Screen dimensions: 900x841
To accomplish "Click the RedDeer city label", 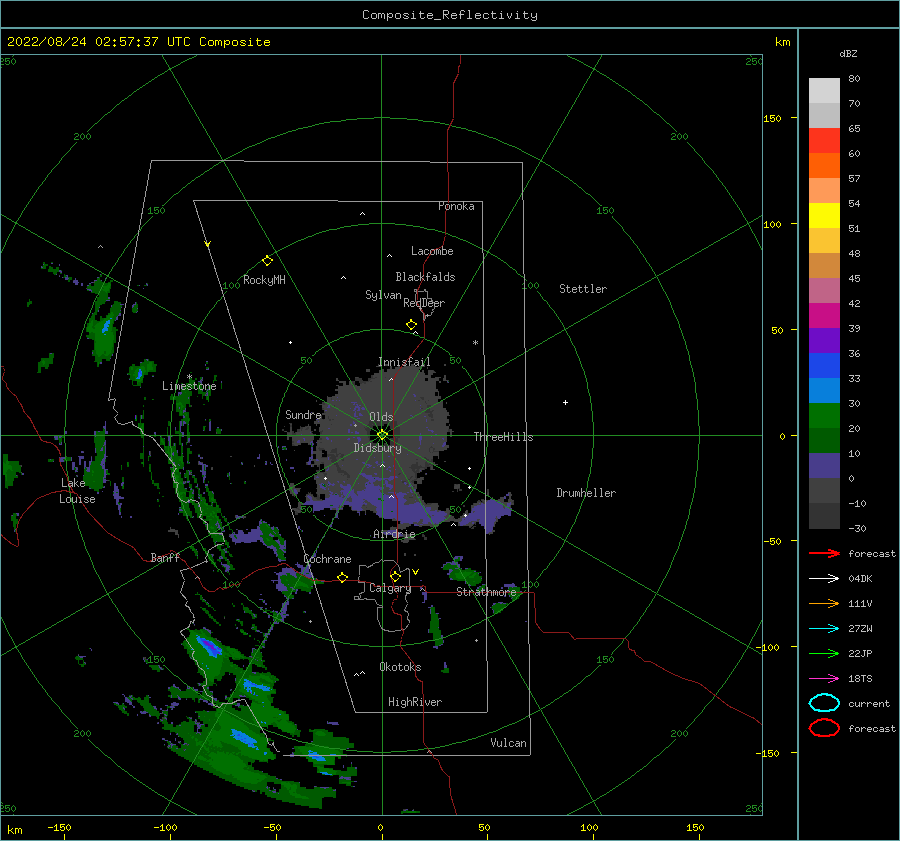I will point(424,303).
